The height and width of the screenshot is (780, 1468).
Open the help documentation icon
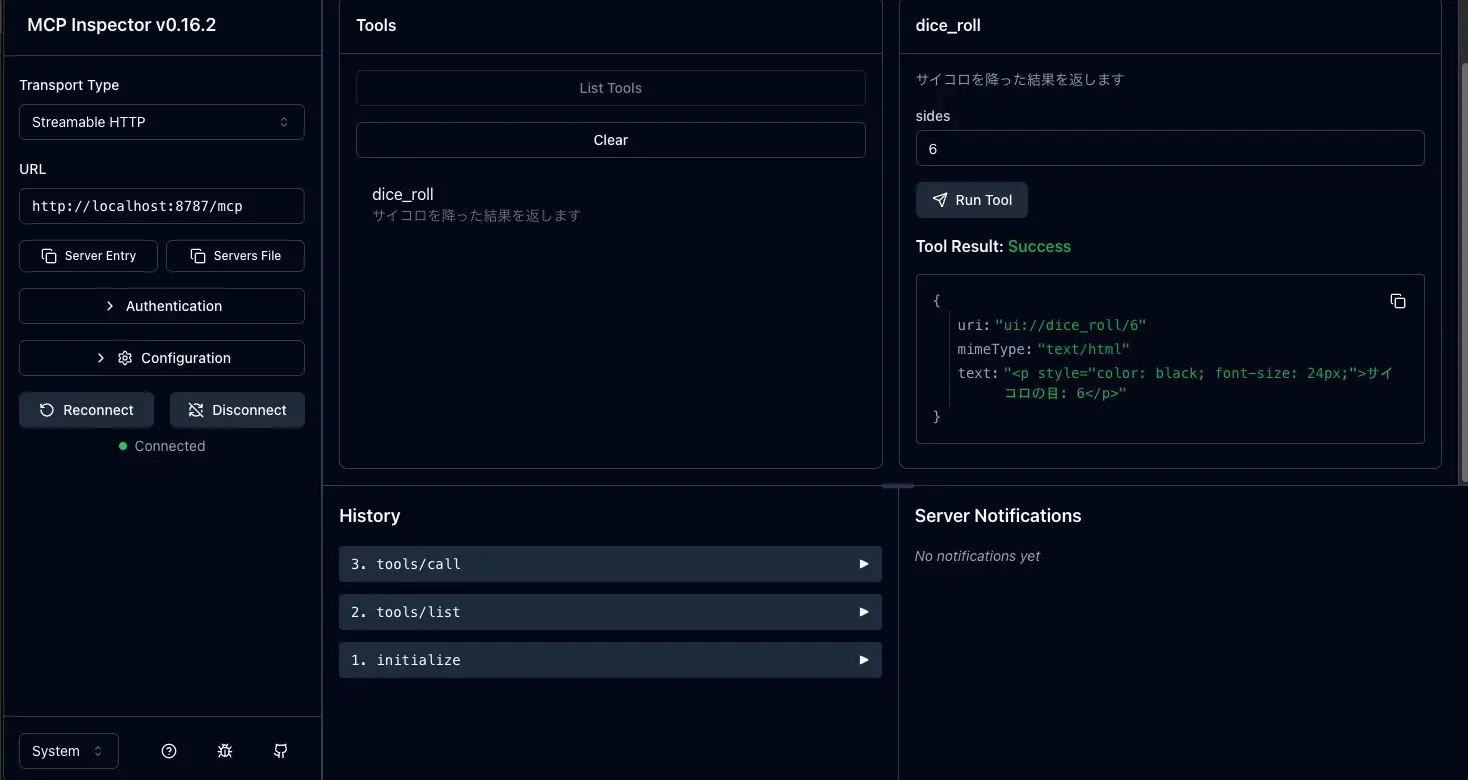(x=169, y=751)
